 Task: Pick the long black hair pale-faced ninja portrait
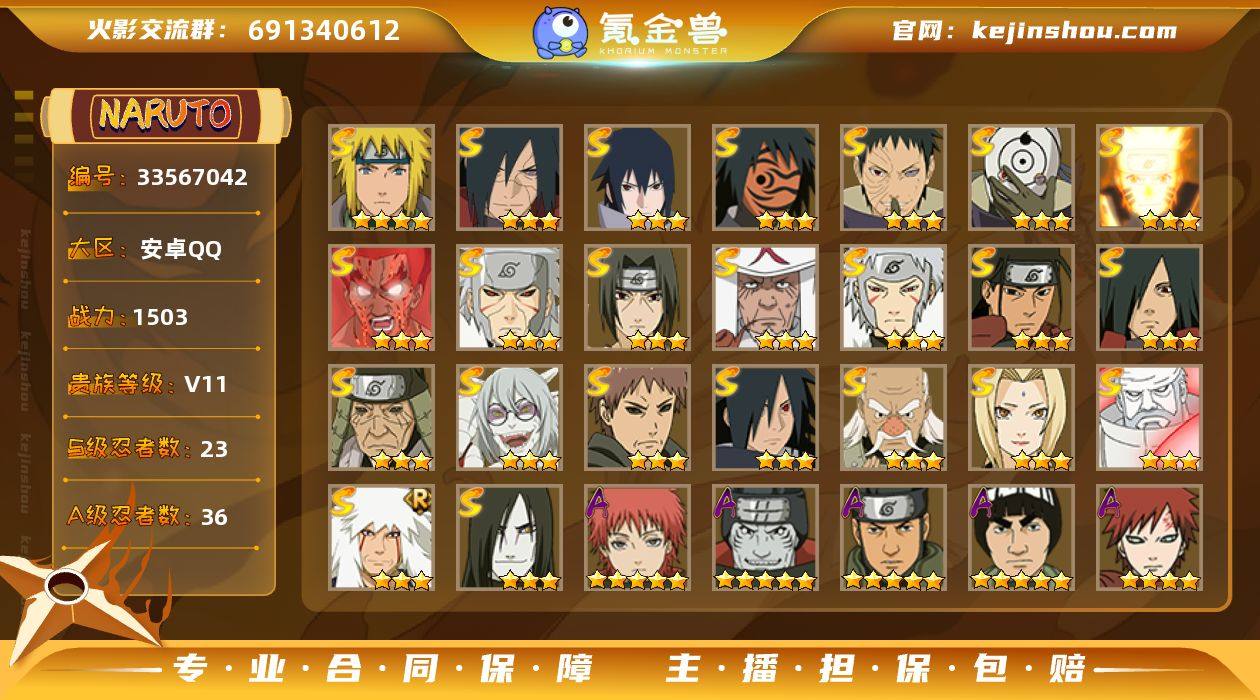click(x=509, y=537)
